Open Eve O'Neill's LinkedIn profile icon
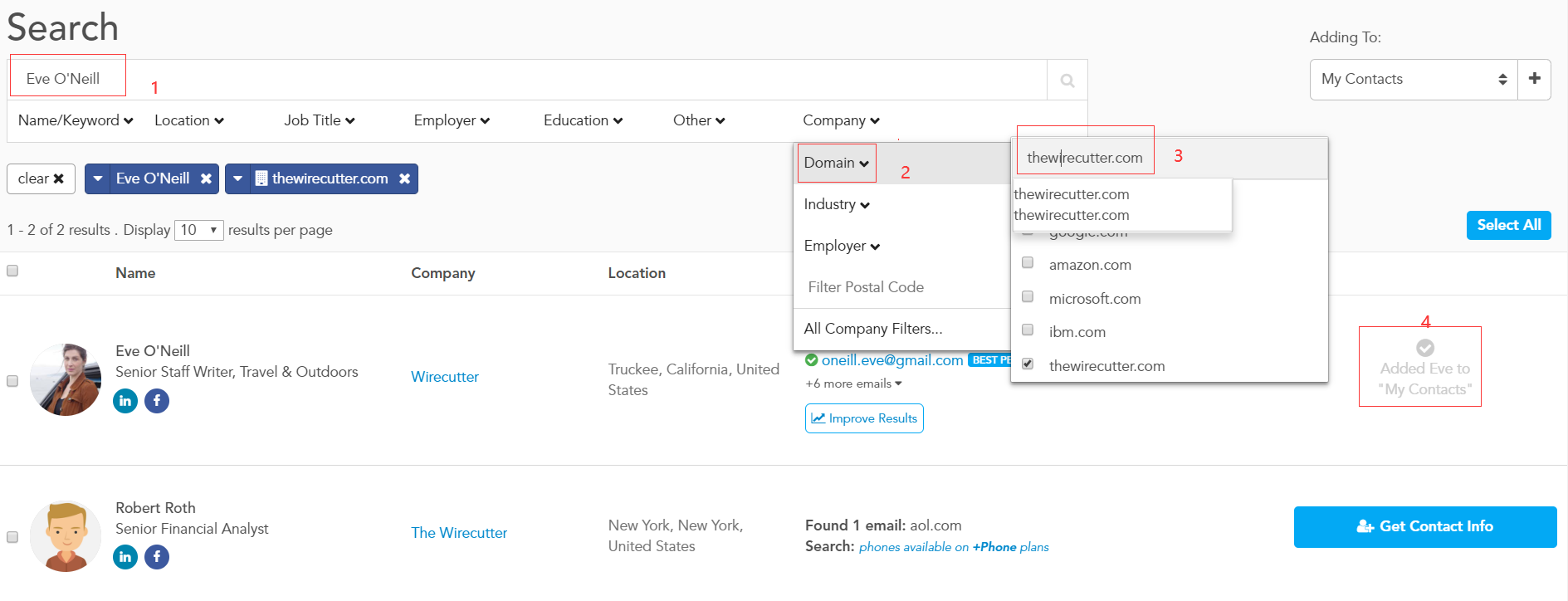The height and width of the screenshot is (601, 1568). [x=125, y=401]
